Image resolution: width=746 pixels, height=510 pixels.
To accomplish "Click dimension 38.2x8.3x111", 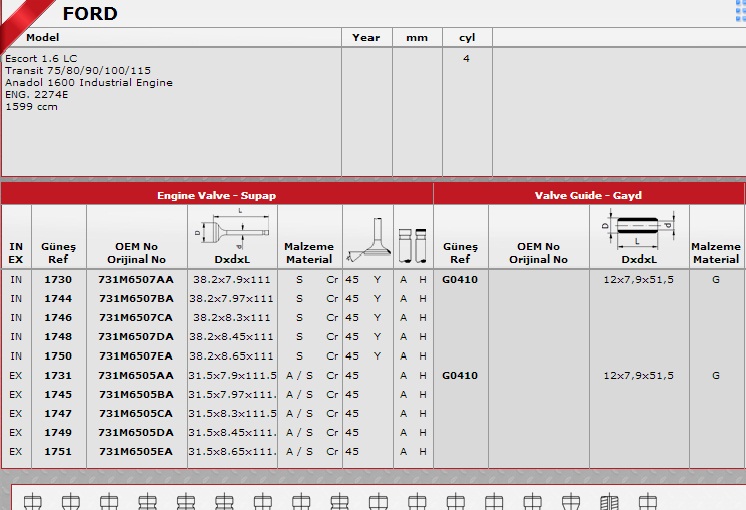I will point(232,318).
